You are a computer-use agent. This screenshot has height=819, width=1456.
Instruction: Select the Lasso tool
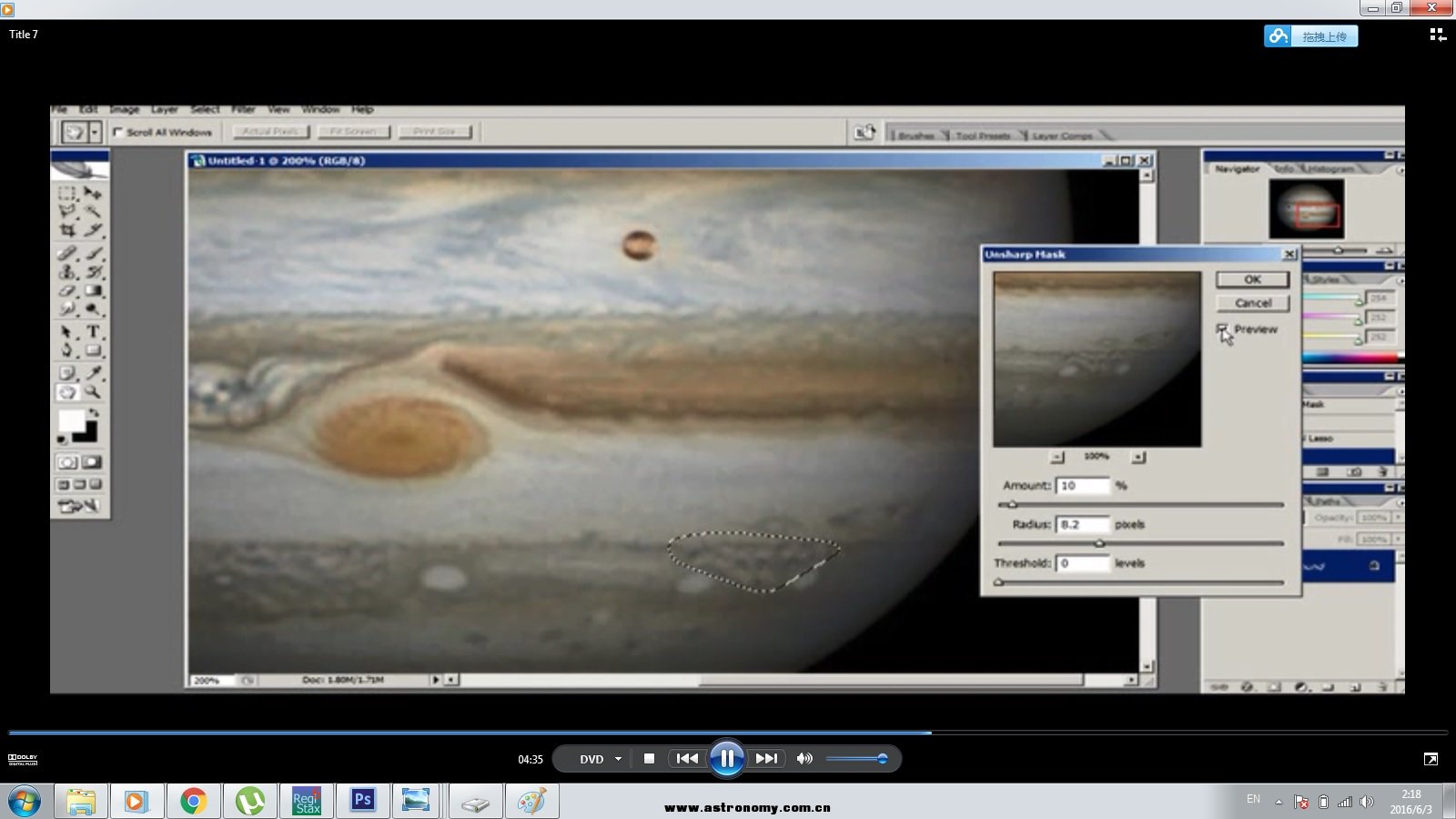point(67,211)
